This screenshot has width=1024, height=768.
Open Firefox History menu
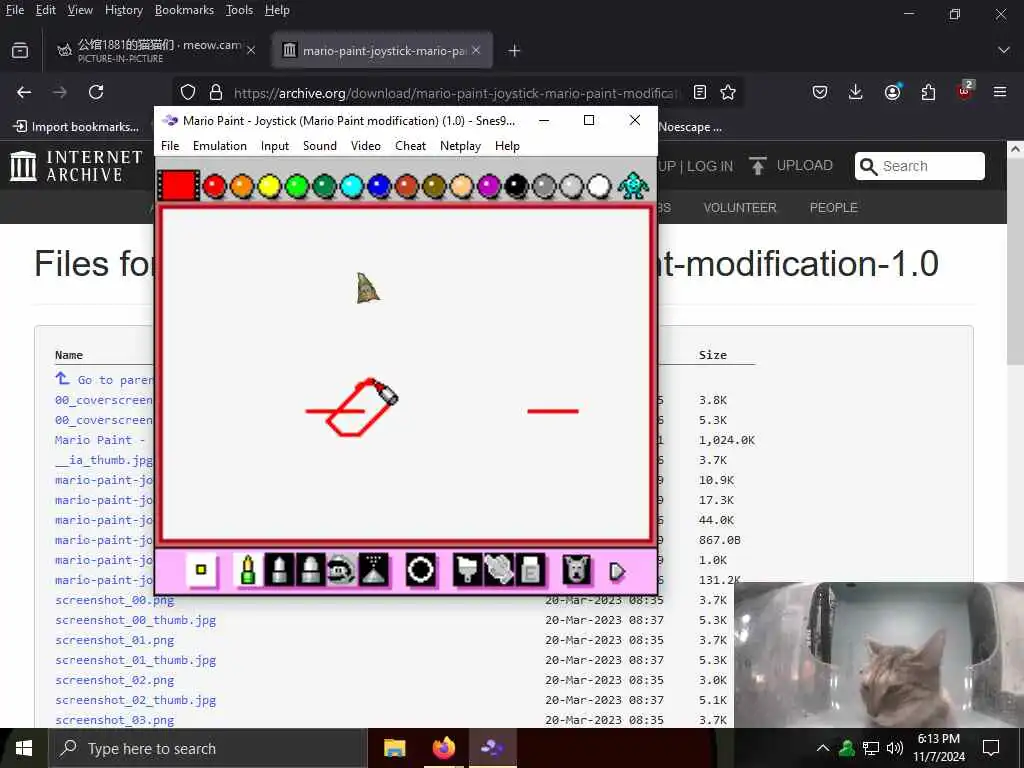click(x=123, y=10)
